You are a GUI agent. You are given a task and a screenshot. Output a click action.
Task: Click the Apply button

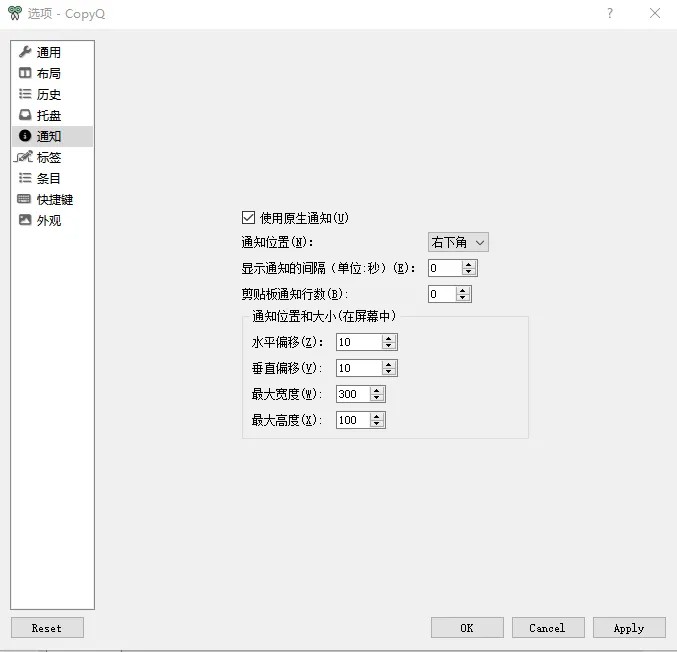coord(629,628)
